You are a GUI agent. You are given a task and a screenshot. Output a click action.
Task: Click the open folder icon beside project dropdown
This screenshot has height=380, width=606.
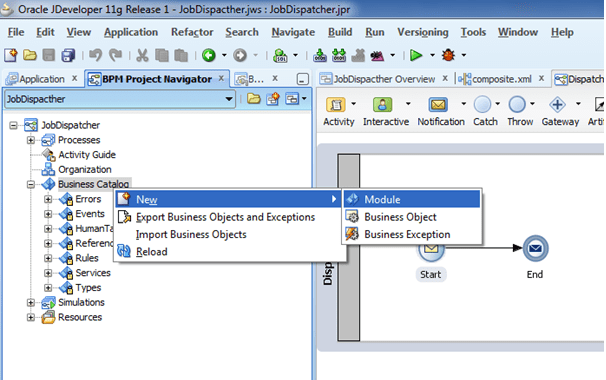(254, 99)
